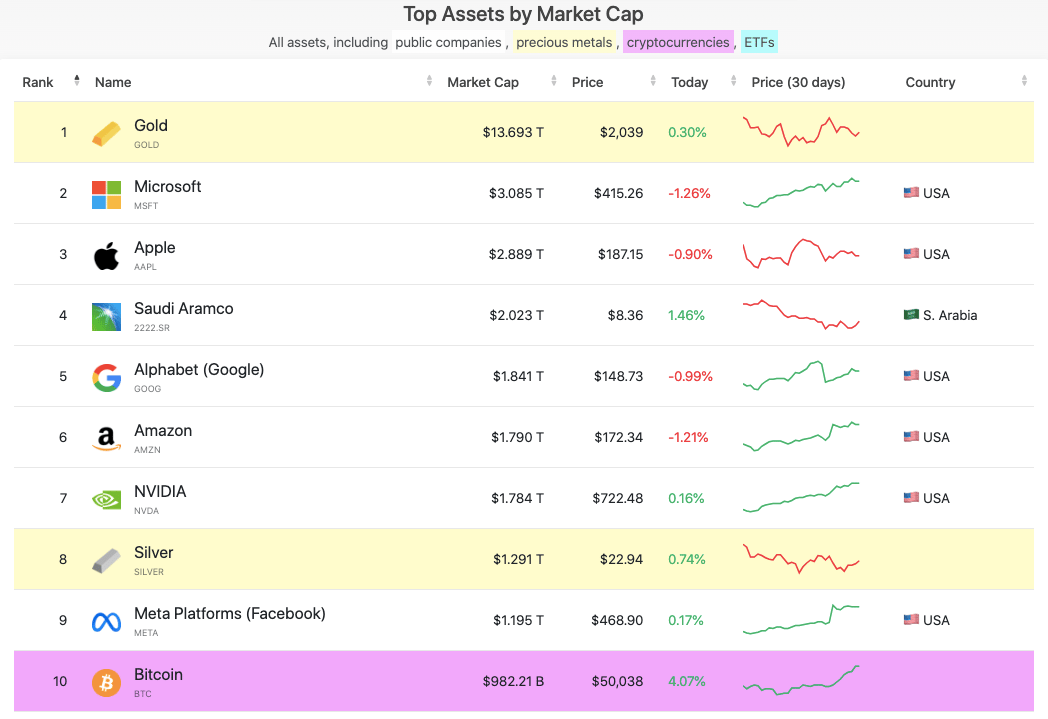
Task: Open the Meta Platforms (Facebook) page
Action: (230, 613)
